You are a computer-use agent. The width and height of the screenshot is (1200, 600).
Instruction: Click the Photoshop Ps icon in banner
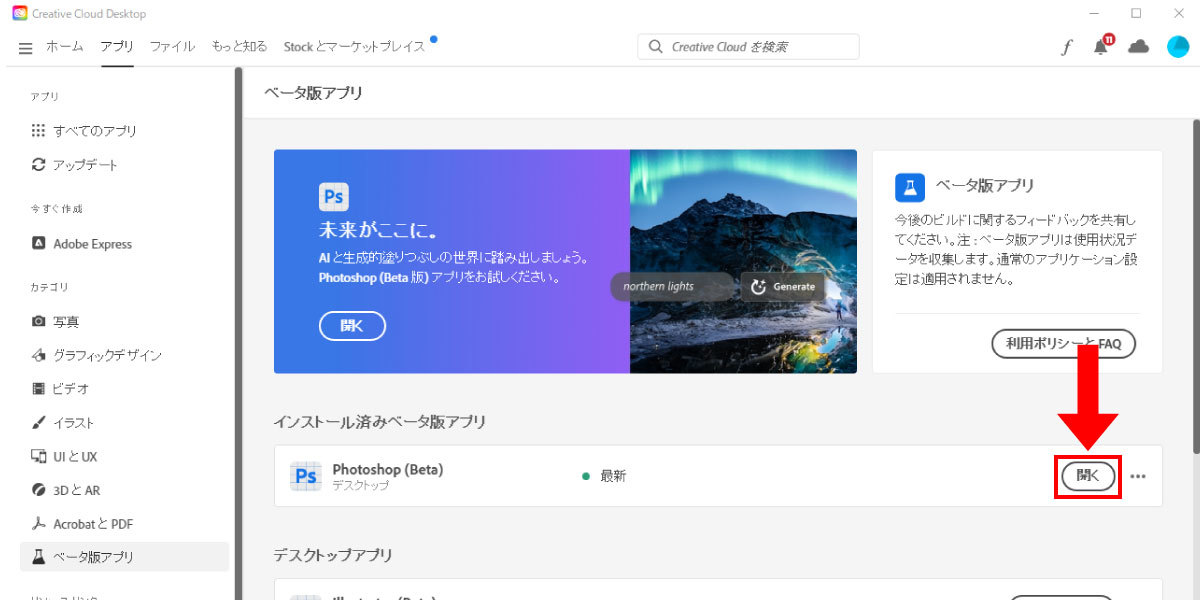334,195
